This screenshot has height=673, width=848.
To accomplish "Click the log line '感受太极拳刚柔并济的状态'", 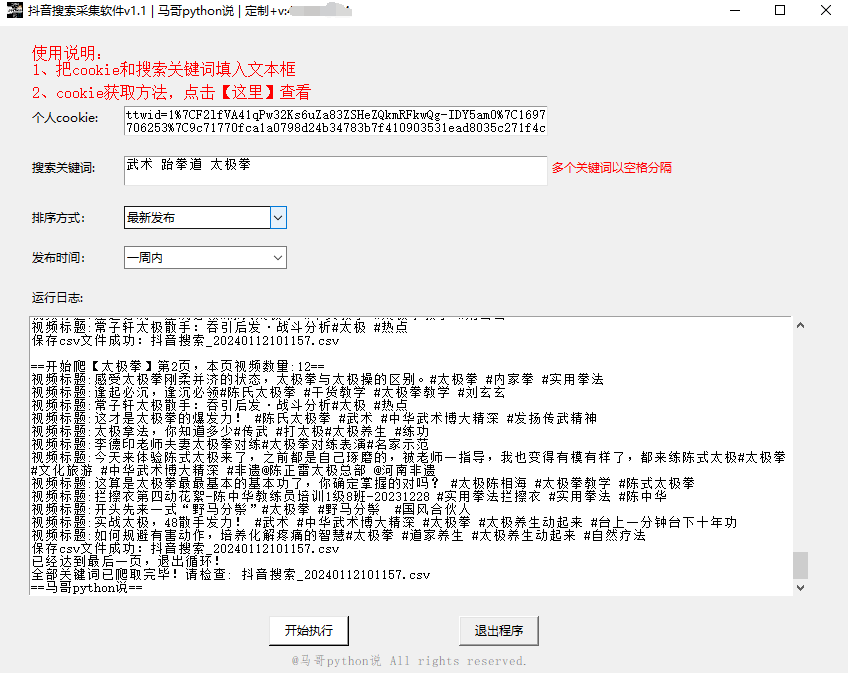I will [317, 379].
